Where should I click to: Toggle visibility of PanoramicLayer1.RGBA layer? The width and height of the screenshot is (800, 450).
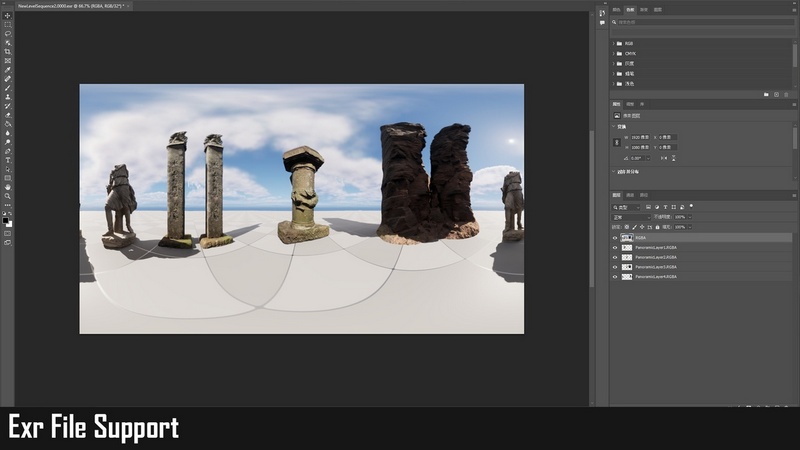tap(615, 248)
